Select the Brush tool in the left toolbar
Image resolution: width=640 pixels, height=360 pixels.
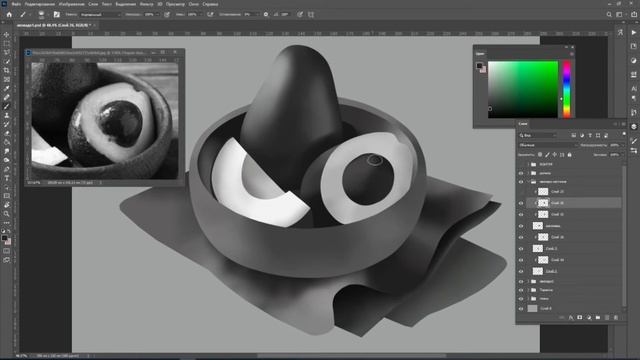[7, 107]
